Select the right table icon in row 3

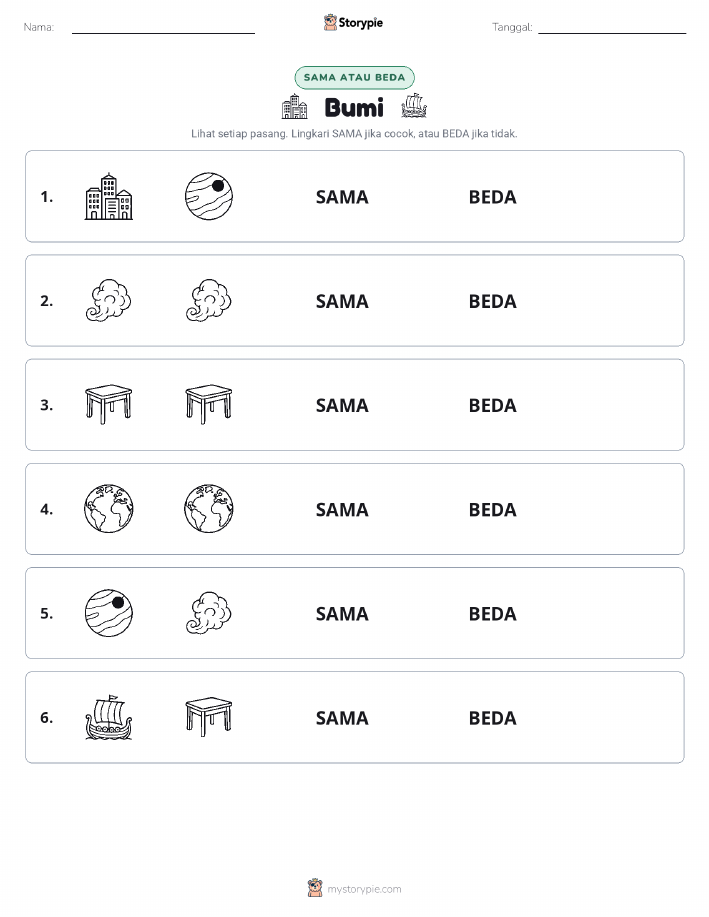click(209, 404)
